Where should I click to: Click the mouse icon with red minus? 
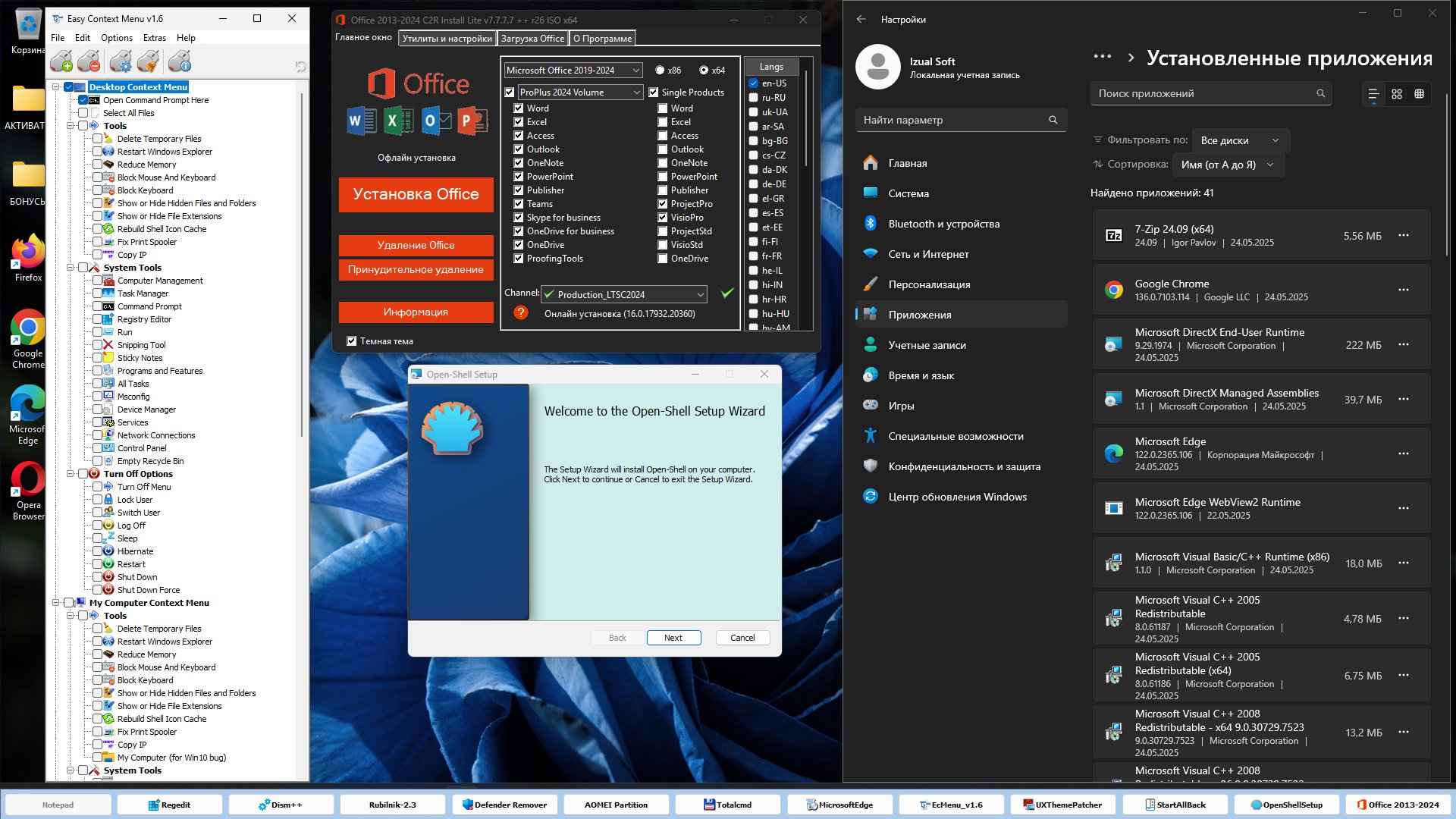89,61
